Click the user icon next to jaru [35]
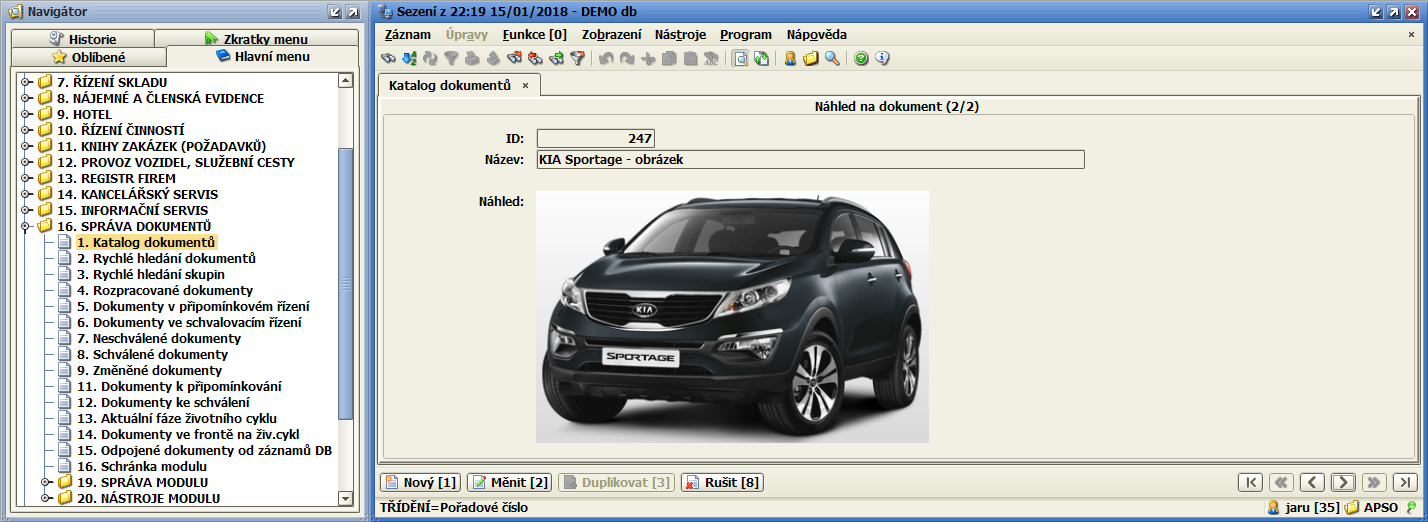The width and height of the screenshot is (1428, 522). pos(1274,507)
